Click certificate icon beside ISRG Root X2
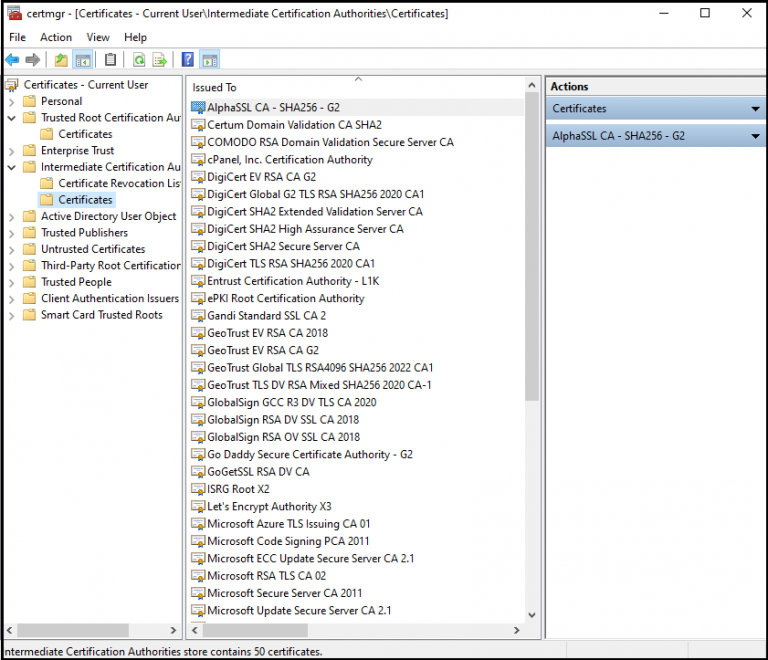Image resolution: width=768 pixels, height=660 pixels. [x=198, y=489]
